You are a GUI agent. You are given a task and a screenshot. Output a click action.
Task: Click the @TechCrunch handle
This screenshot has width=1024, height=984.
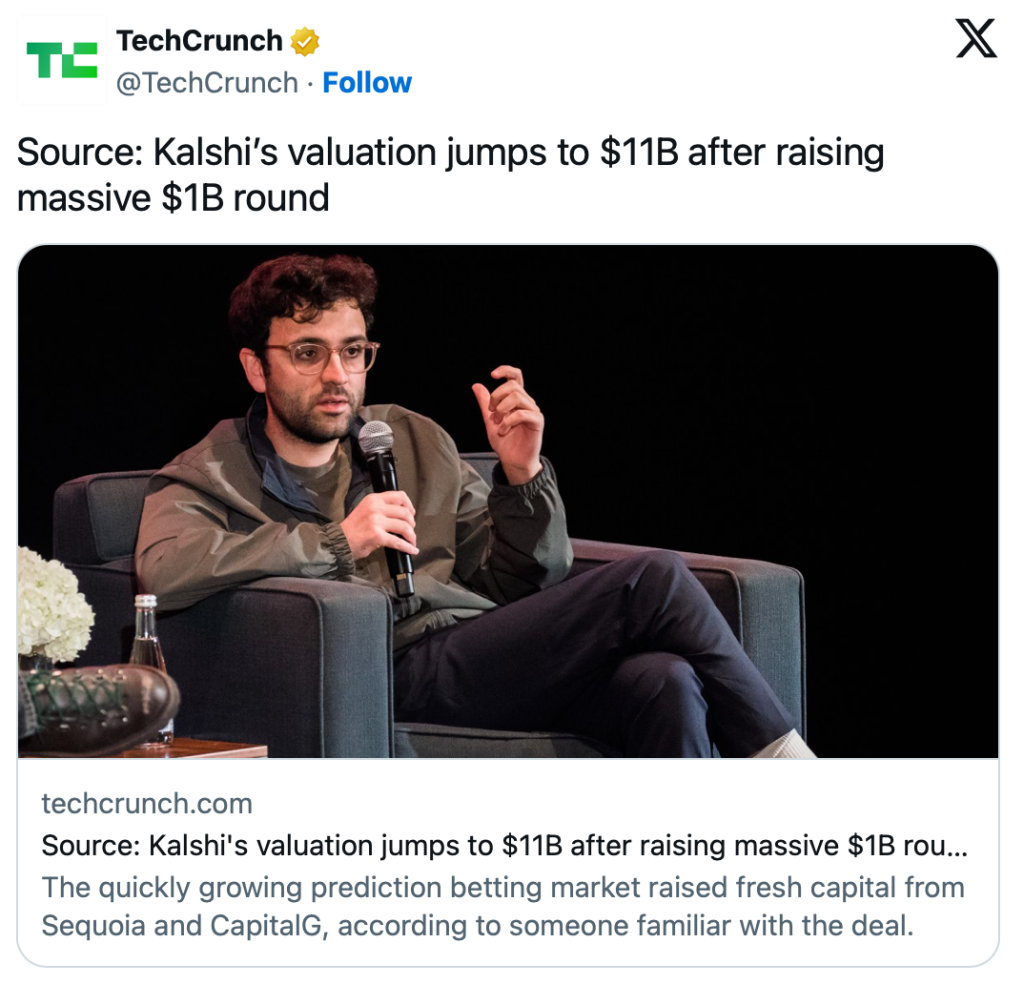coord(207,83)
